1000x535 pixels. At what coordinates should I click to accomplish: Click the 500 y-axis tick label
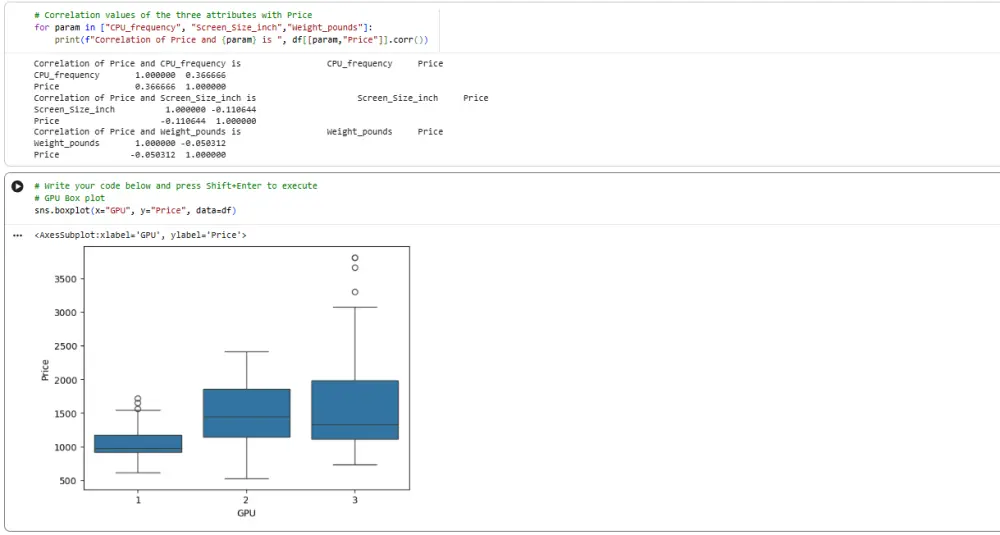tap(70, 481)
